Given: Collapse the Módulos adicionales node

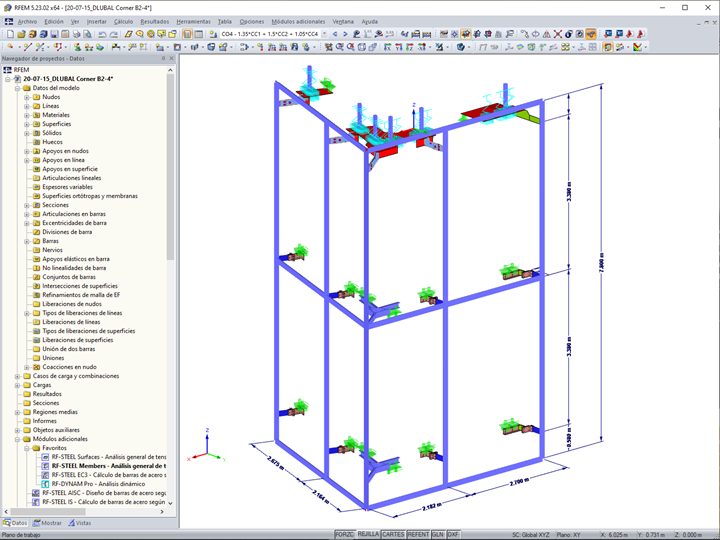Looking at the screenshot, I should (x=17, y=439).
